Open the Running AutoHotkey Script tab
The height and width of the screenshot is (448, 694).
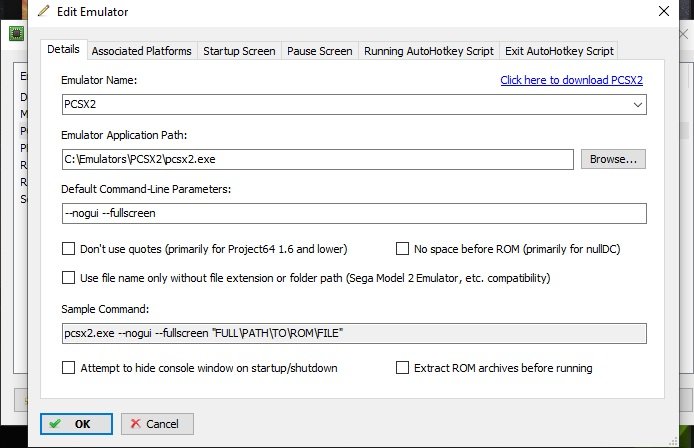pos(428,51)
